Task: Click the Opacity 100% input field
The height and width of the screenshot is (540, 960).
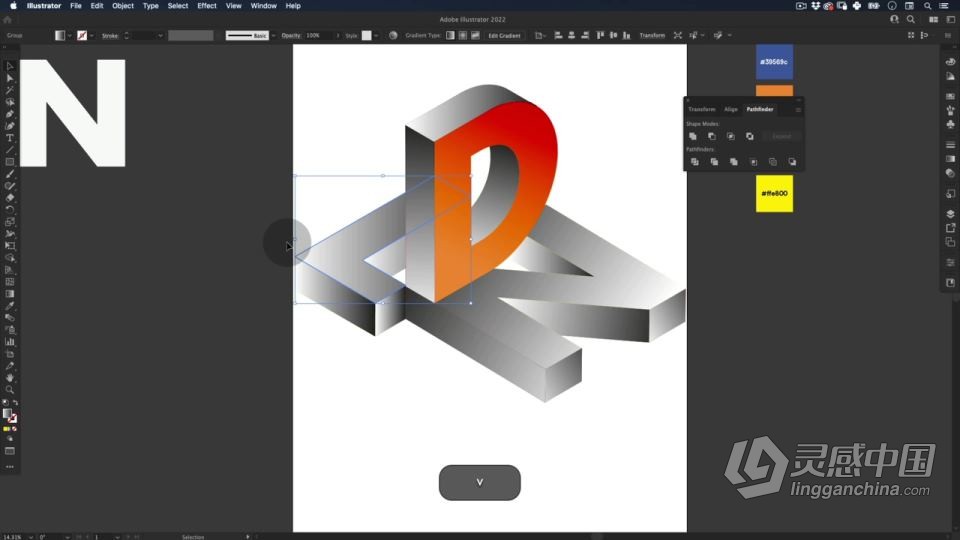Action: tap(318, 36)
